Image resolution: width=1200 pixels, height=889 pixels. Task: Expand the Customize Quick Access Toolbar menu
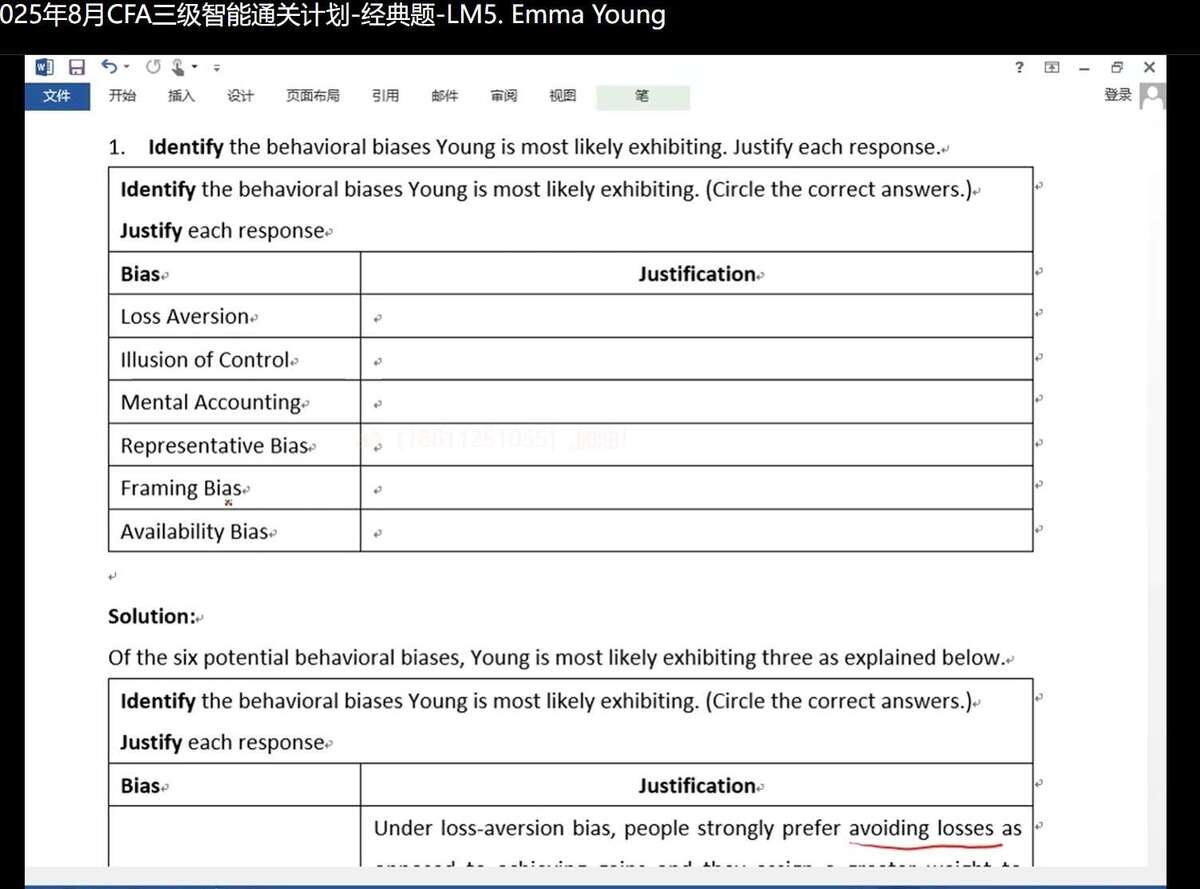pos(217,68)
